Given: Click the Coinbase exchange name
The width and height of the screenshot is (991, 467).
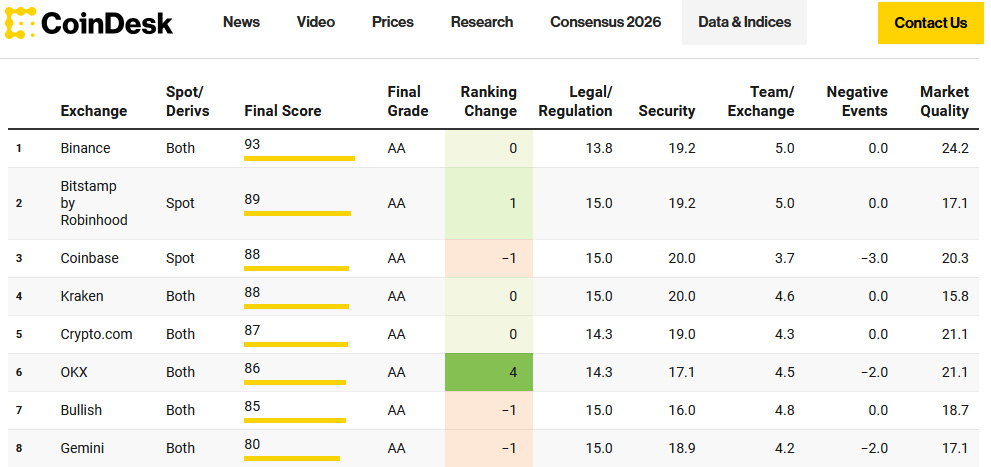Looking at the screenshot, I should [x=89, y=258].
